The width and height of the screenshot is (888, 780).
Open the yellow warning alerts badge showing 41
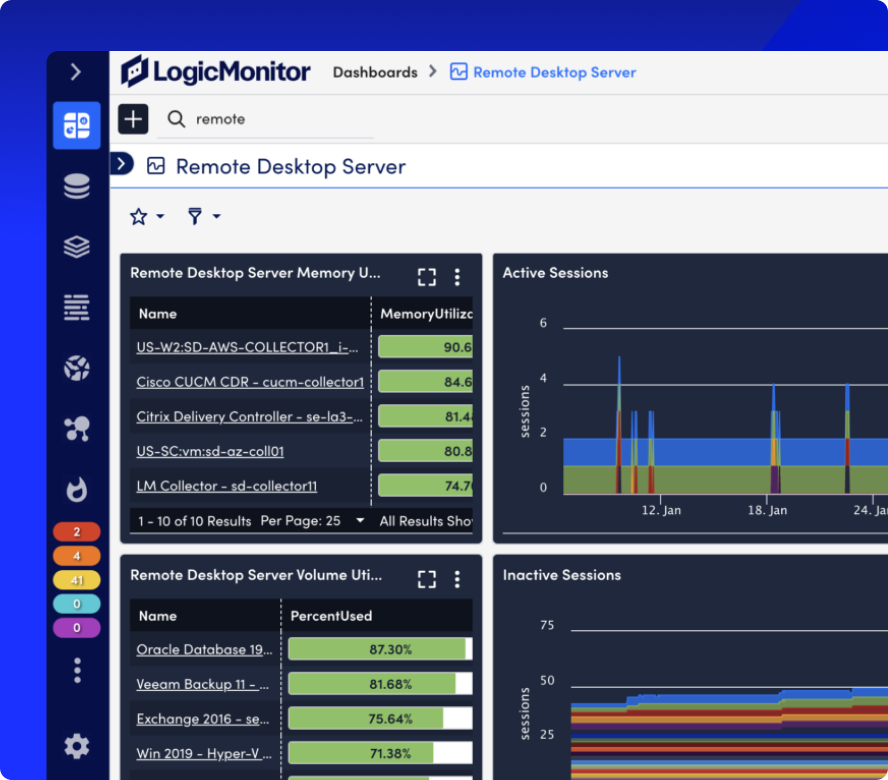[x=76, y=580]
